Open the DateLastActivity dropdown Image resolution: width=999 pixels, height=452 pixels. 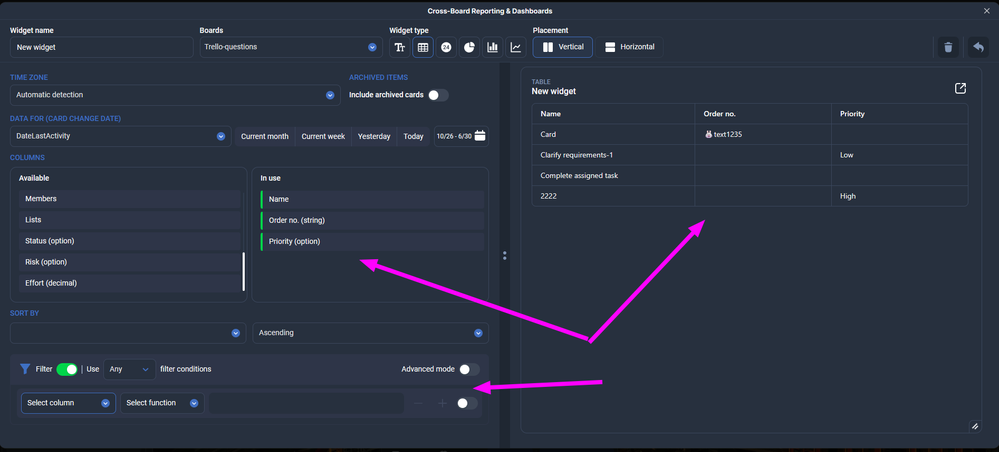120,136
